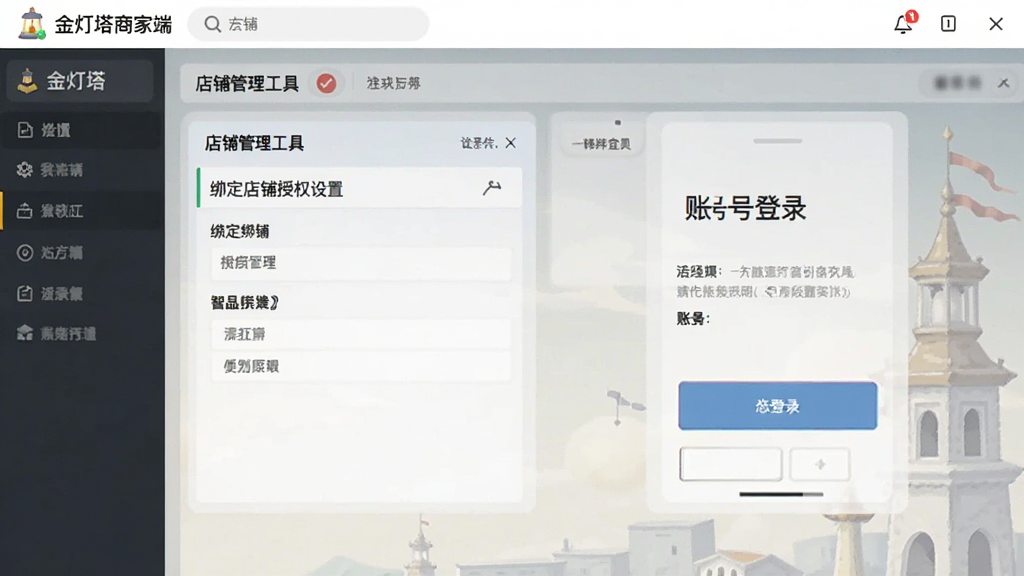
Task: Close the tab bar with its X button
Action: tap(1004, 83)
